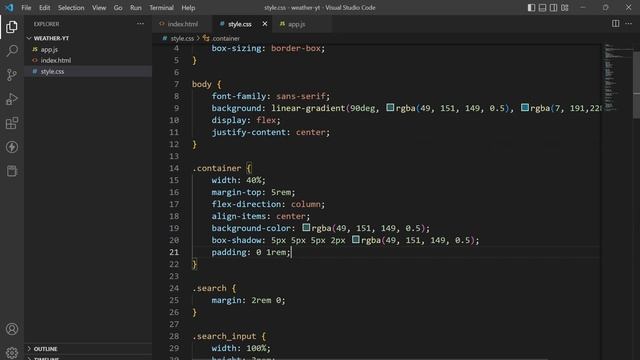Open index.html in the explorer tree

pyautogui.click(x=88, y=60)
